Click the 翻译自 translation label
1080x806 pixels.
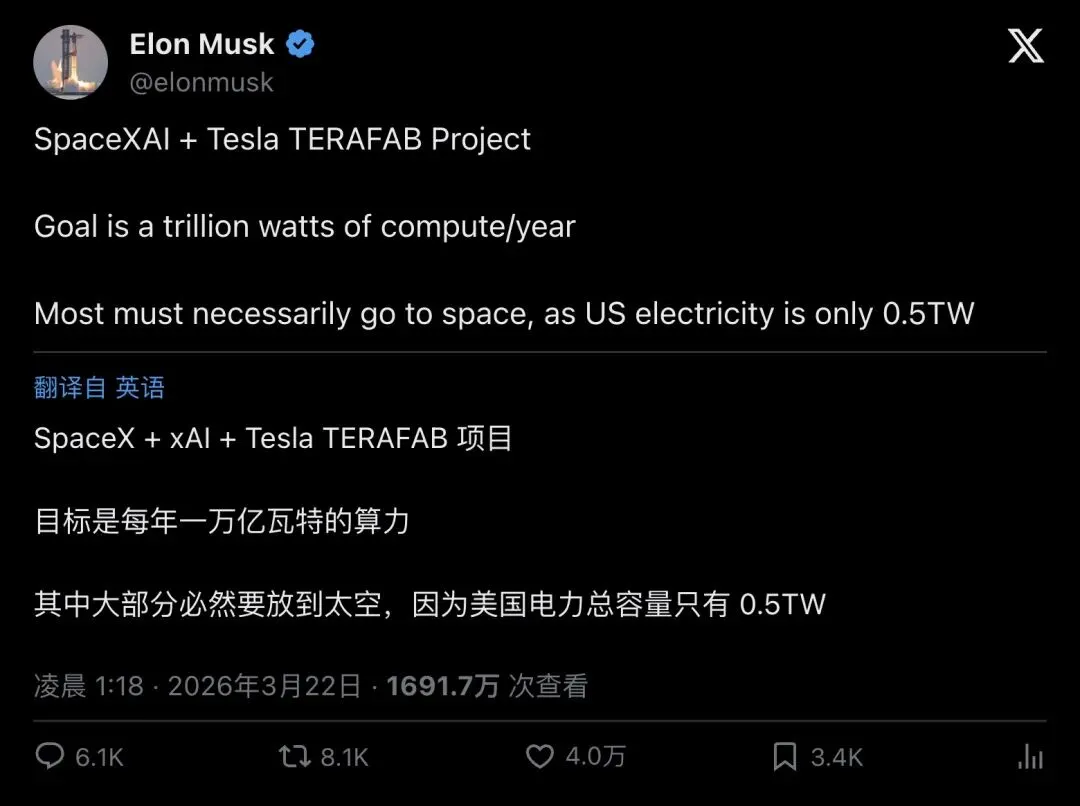click(70, 387)
